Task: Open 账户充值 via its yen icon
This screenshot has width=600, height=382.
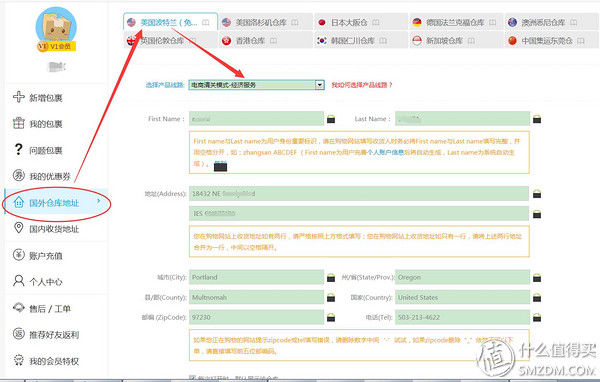Action: [x=19, y=254]
